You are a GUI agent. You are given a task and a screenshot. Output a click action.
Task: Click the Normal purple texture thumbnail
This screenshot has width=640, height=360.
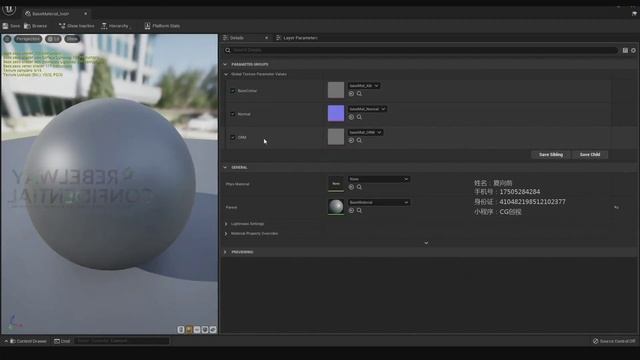click(x=336, y=113)
